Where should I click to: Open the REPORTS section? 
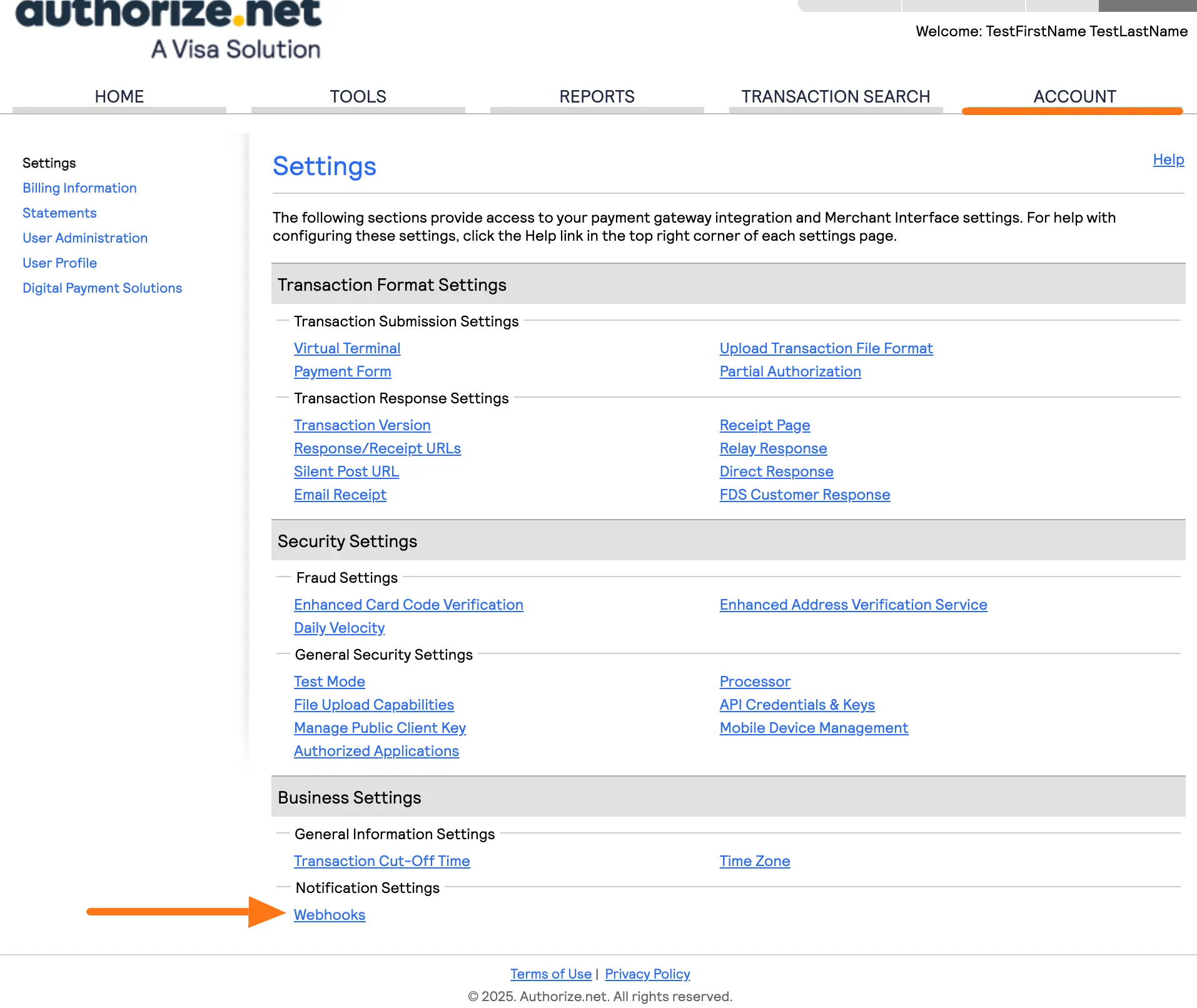coord(597,96)
